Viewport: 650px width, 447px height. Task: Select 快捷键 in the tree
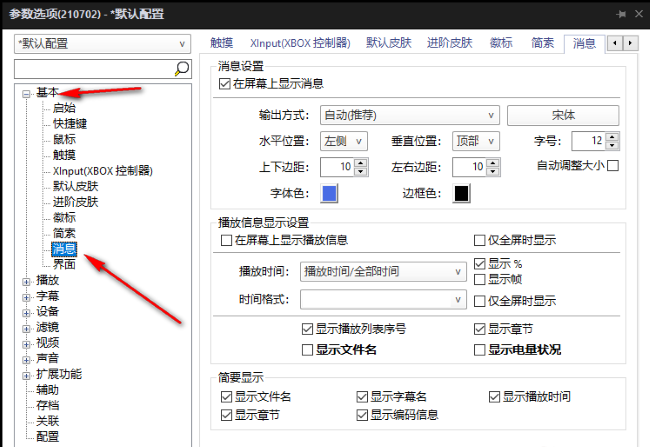point(69,124)
